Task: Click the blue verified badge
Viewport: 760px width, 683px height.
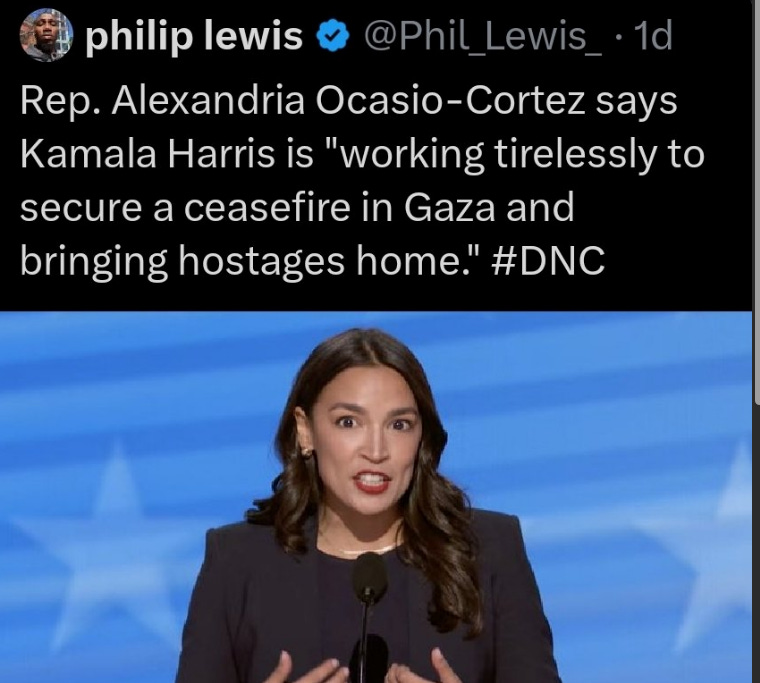Action: (332, 38)
